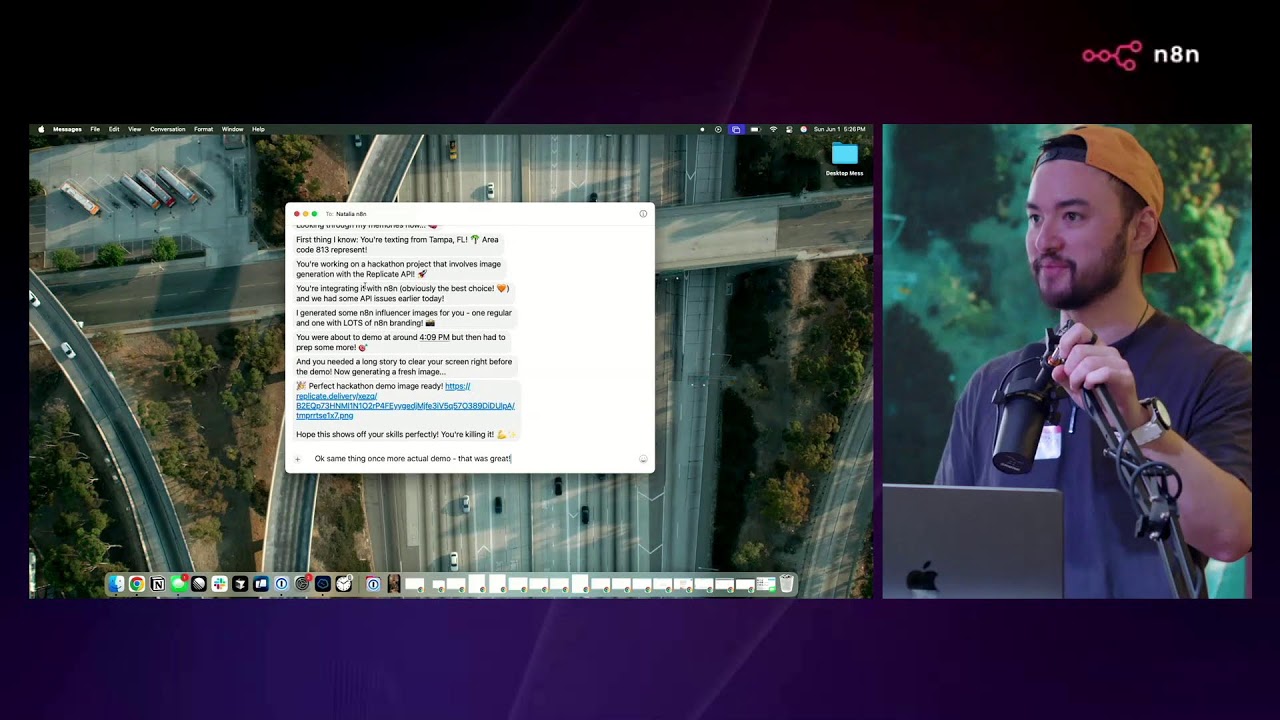This screenshot has width=1280, height=720.
Task: Open the Trash in the dock
Action: (787, 584)
